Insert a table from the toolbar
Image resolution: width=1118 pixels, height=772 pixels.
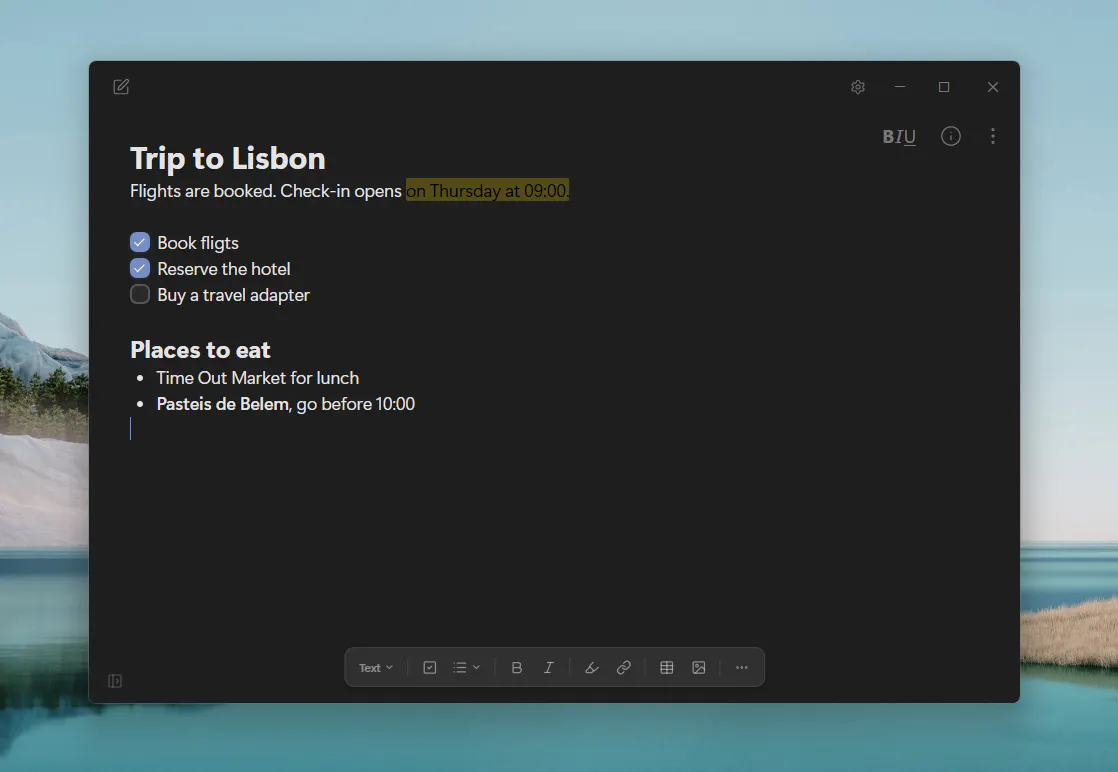pos(667,668)
